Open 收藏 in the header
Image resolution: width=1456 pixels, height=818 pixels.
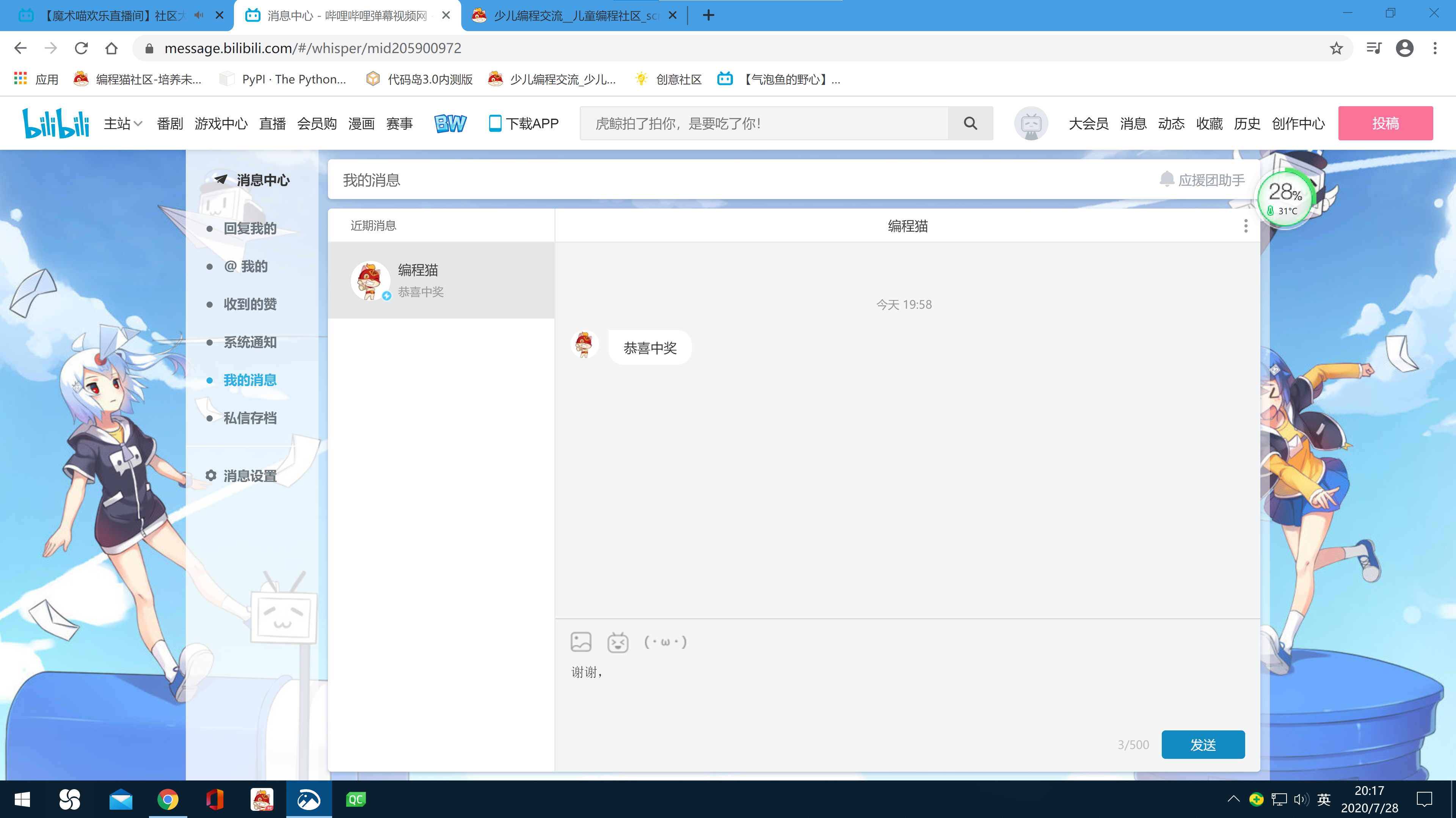[1209, 123]
